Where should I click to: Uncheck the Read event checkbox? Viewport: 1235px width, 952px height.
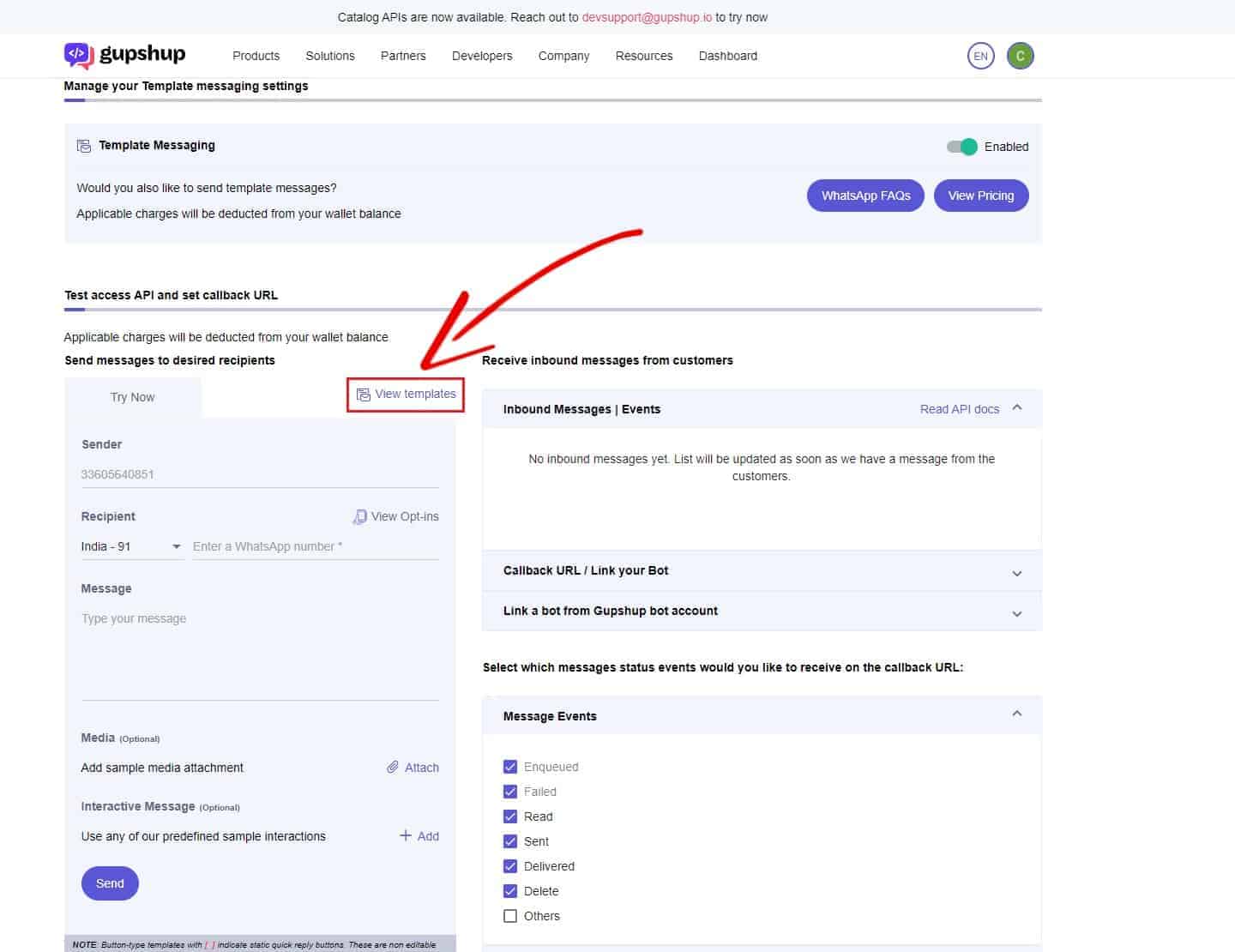[x=510, y=816]
